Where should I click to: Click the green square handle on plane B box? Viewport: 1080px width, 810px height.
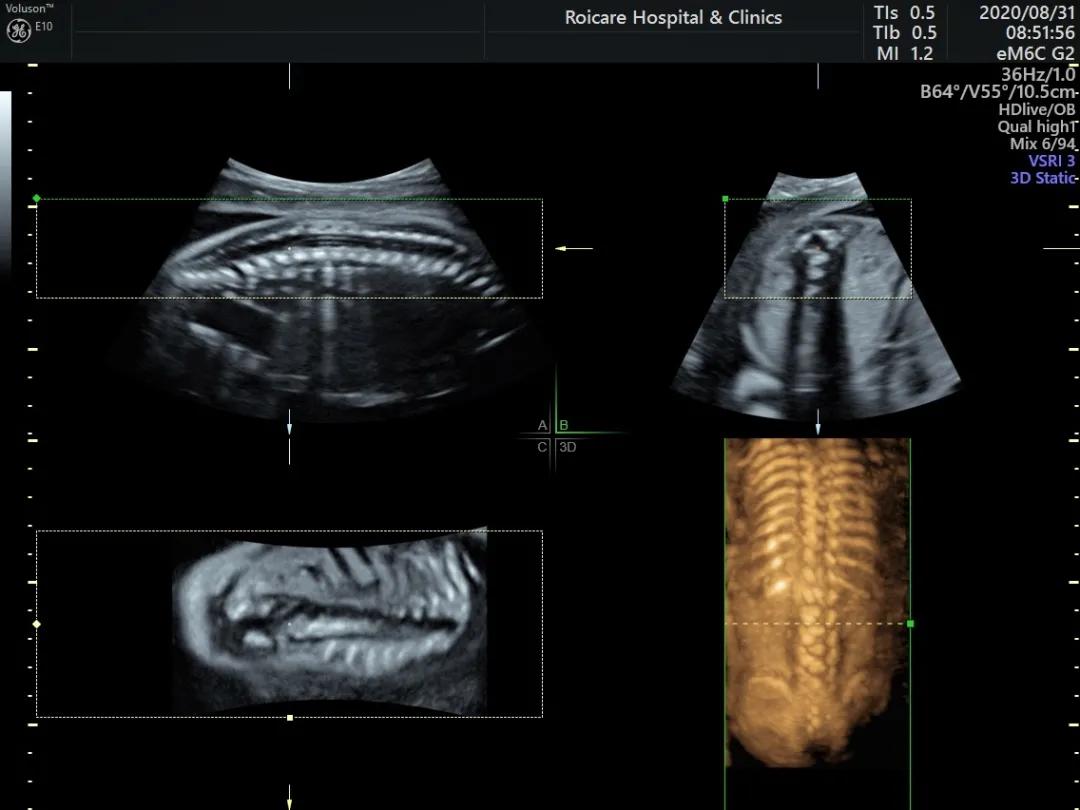(x=725, y=199)
